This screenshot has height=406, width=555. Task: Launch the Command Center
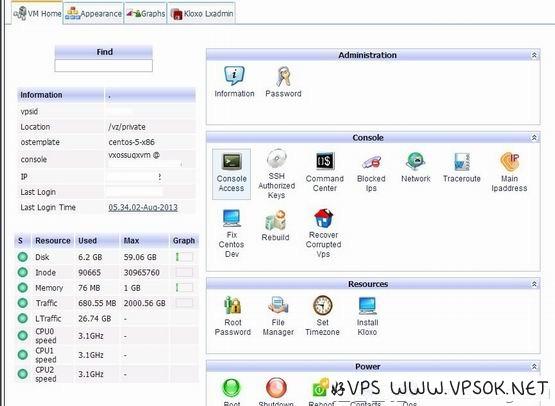(x=325, y=161)
